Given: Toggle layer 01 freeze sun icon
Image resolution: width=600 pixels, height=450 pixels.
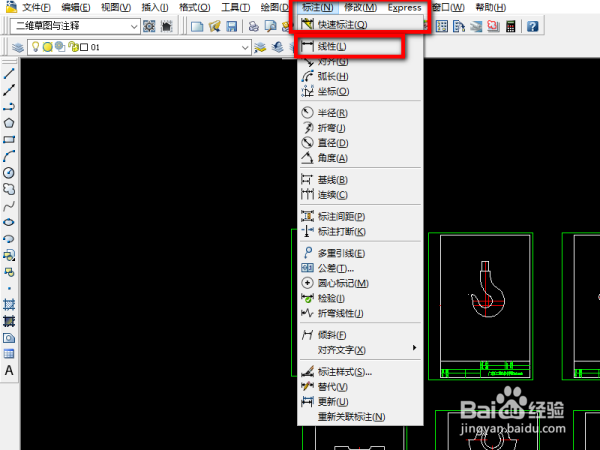Looking at the screenshot, I should tap(47, 47).
